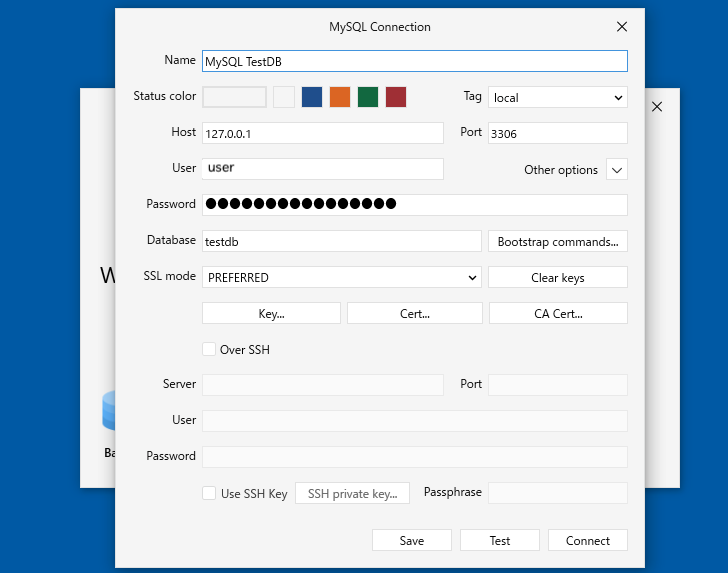Focus the masked MySQL Password field
Screen dimensions: 728x573
(x=415, y=205)
